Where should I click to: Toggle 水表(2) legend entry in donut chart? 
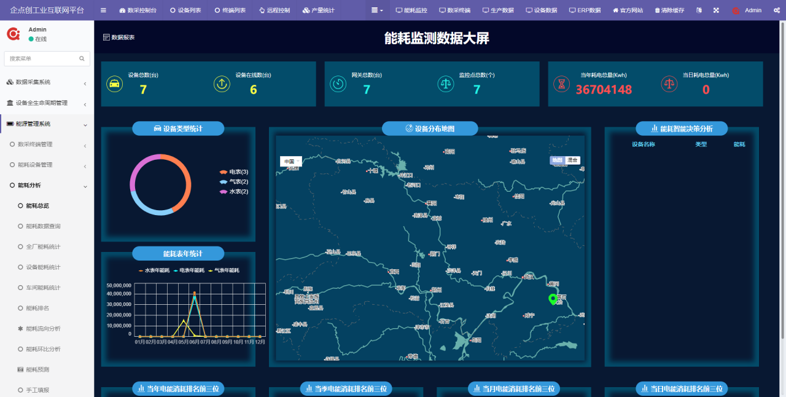click(234, 192)
